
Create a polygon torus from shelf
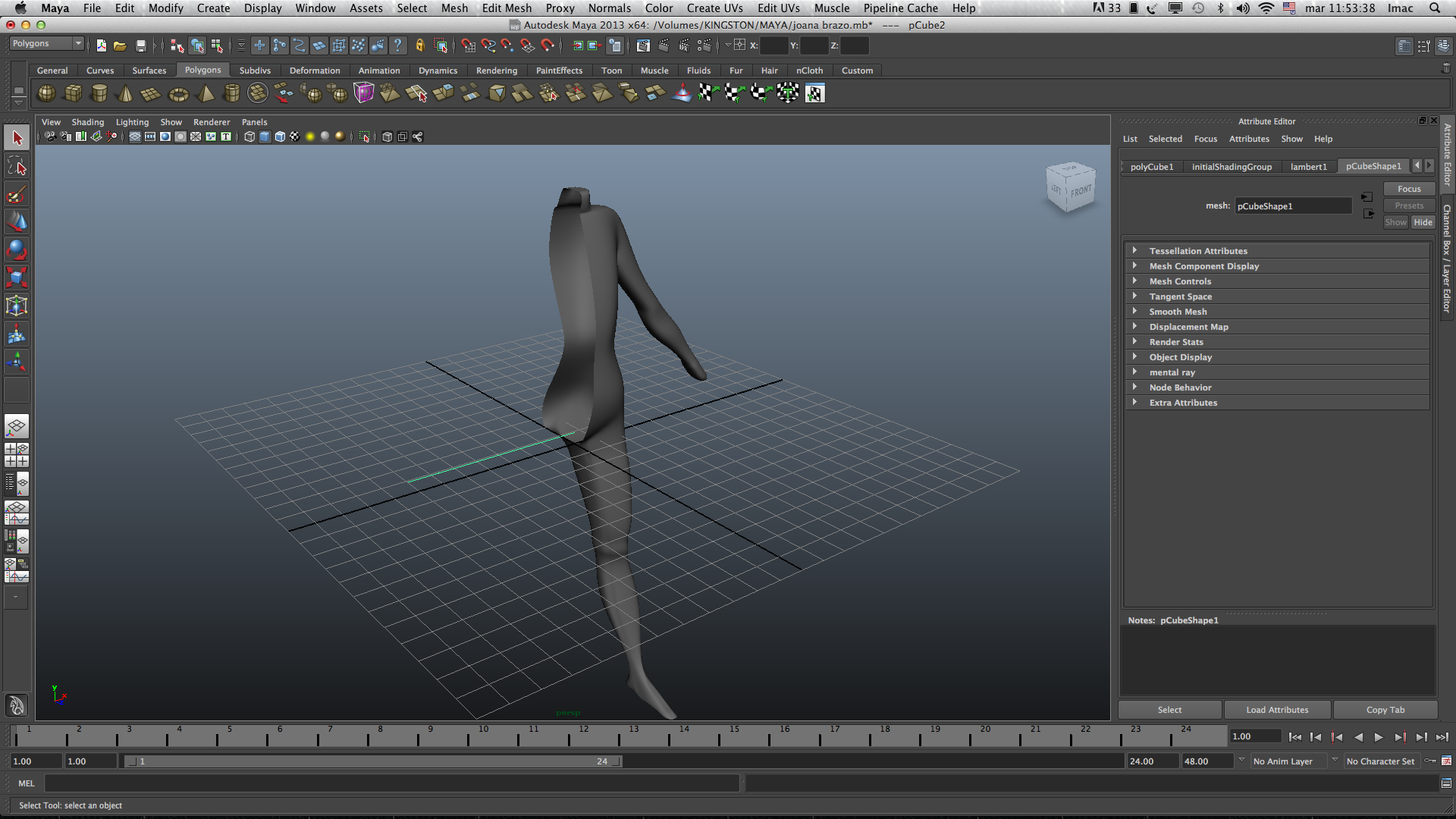[x=178, y=94]
